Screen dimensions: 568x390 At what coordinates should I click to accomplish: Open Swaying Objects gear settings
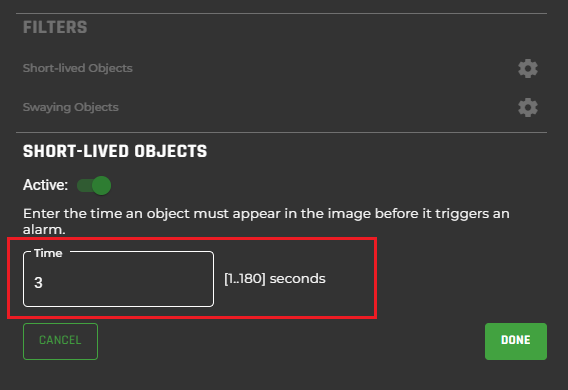(528, 108)
